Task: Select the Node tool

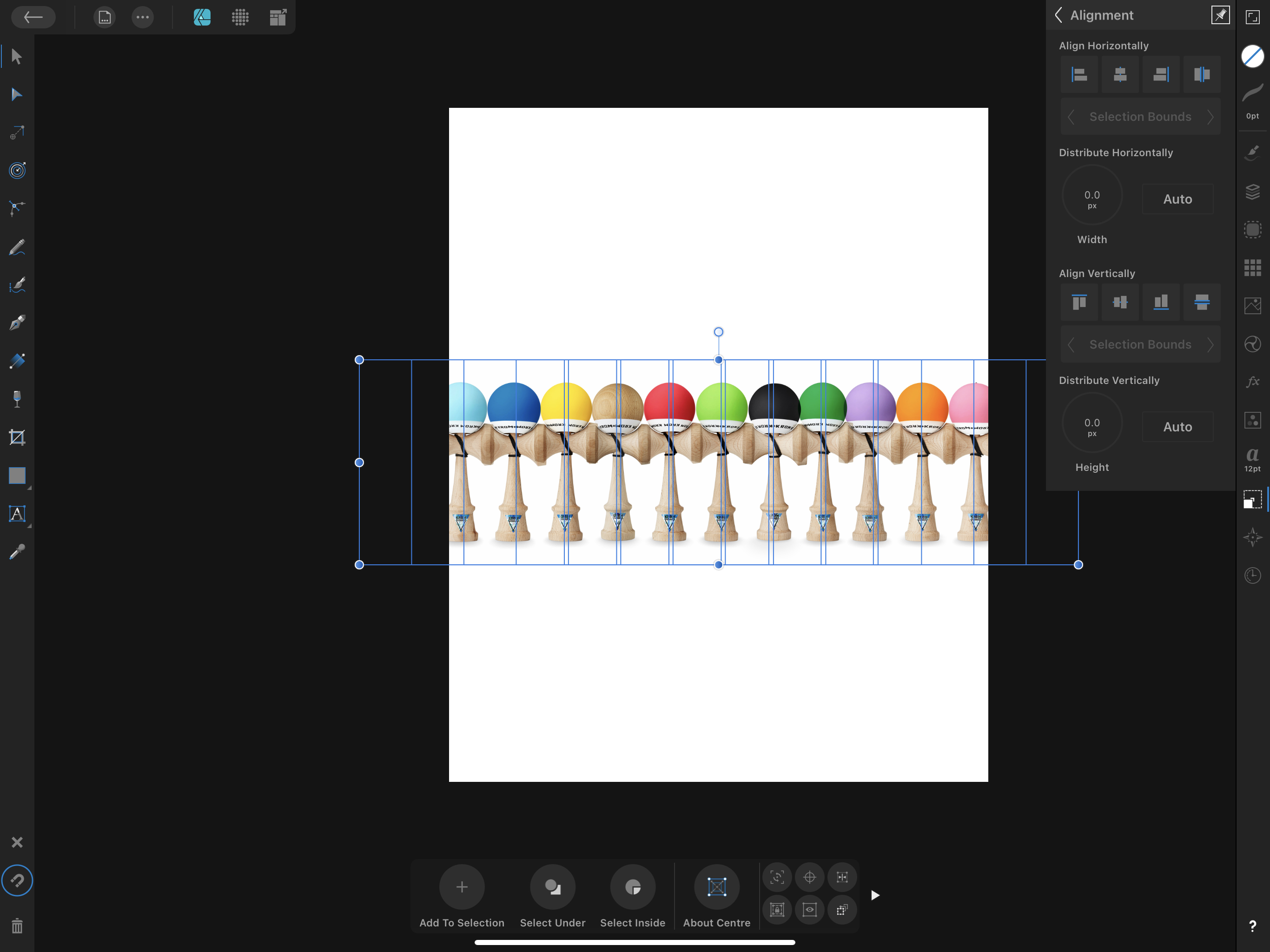Action: [x=17, y=95]
